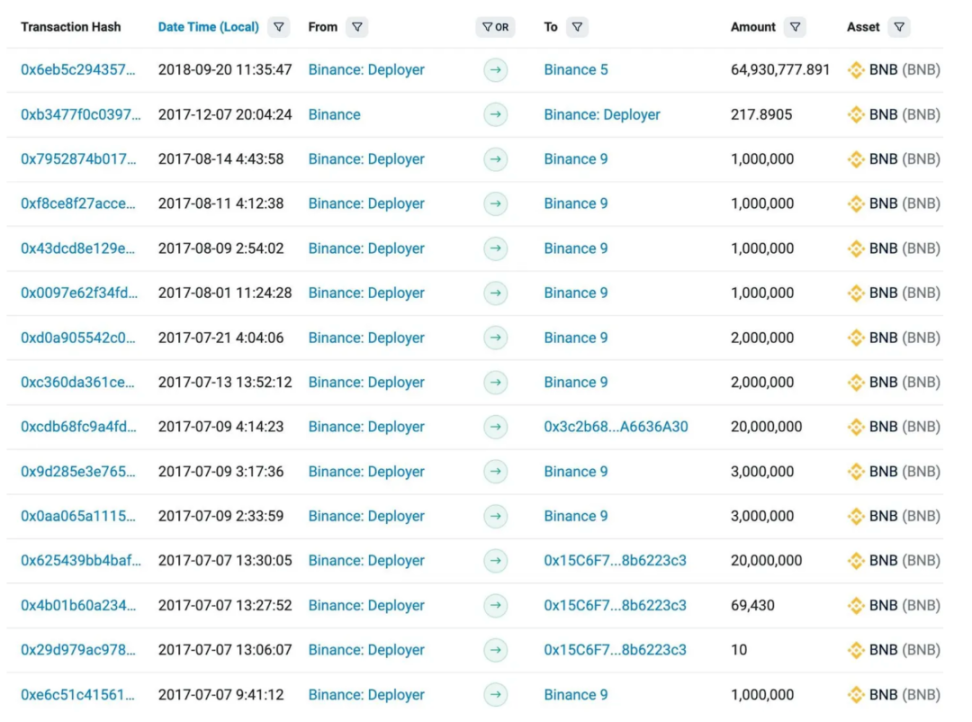Click the BNB icon in the 2017-07-07 13:06:07 row
This screenshot has width=972, height=722.
pyautogui.click(x=855, y=650)
